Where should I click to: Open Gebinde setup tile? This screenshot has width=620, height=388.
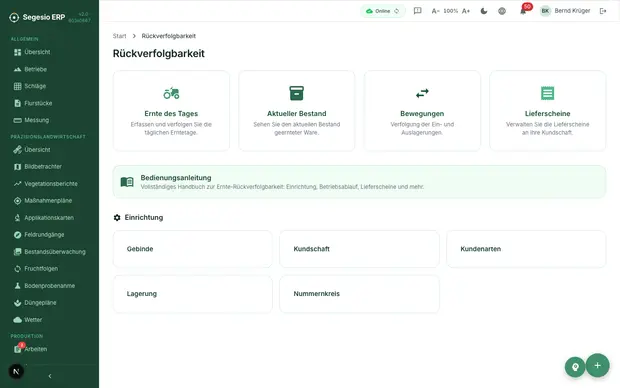point(193,249)
